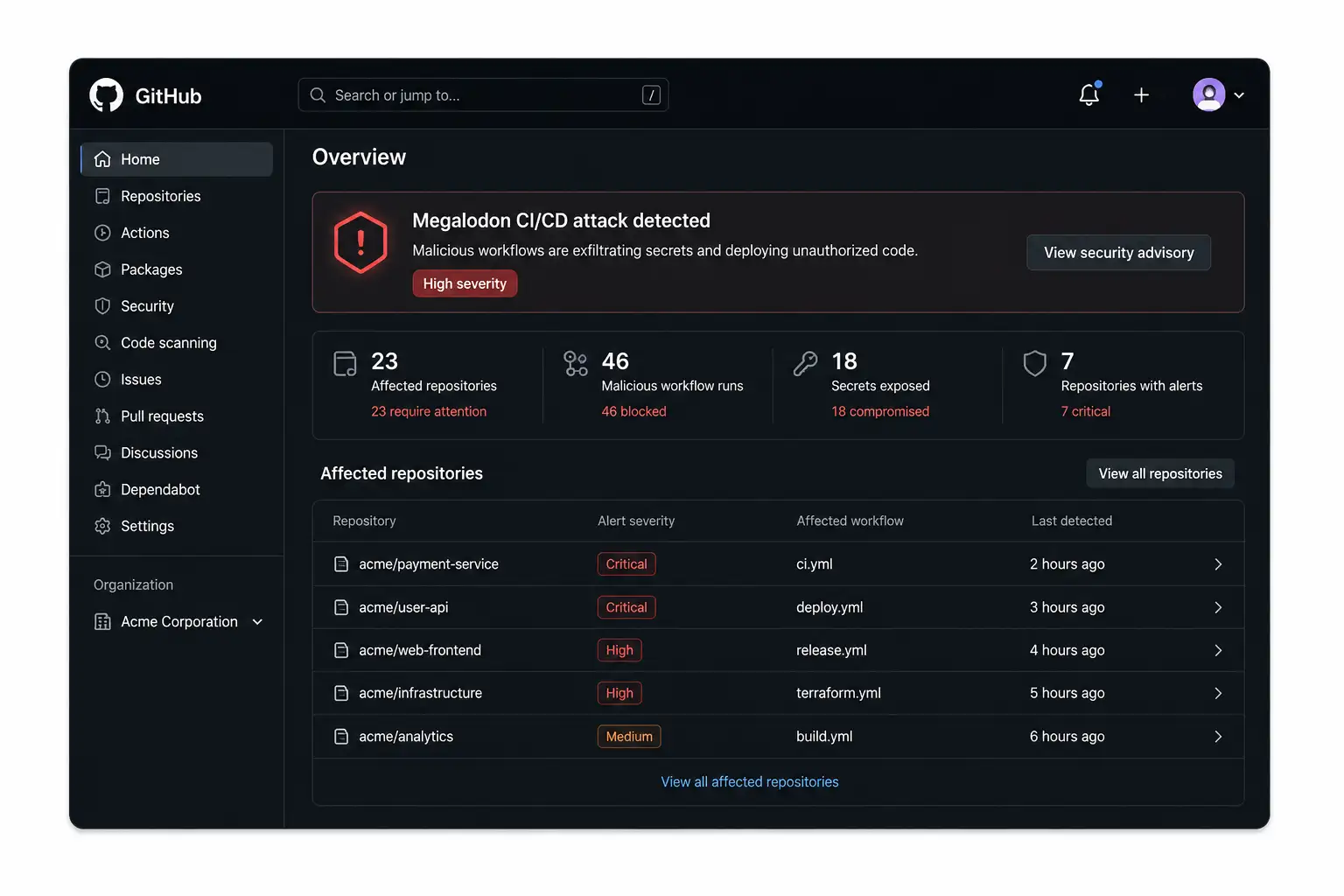Click the ci.yml workflow cell

pos(814,564)
